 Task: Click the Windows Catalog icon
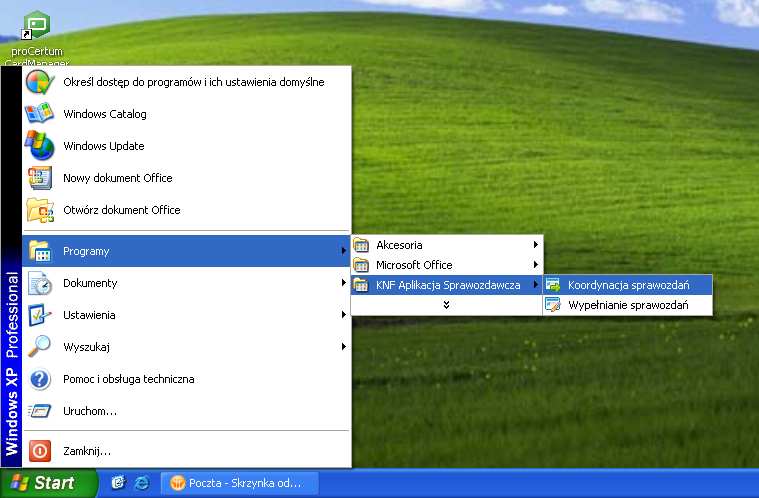(40, 113)
